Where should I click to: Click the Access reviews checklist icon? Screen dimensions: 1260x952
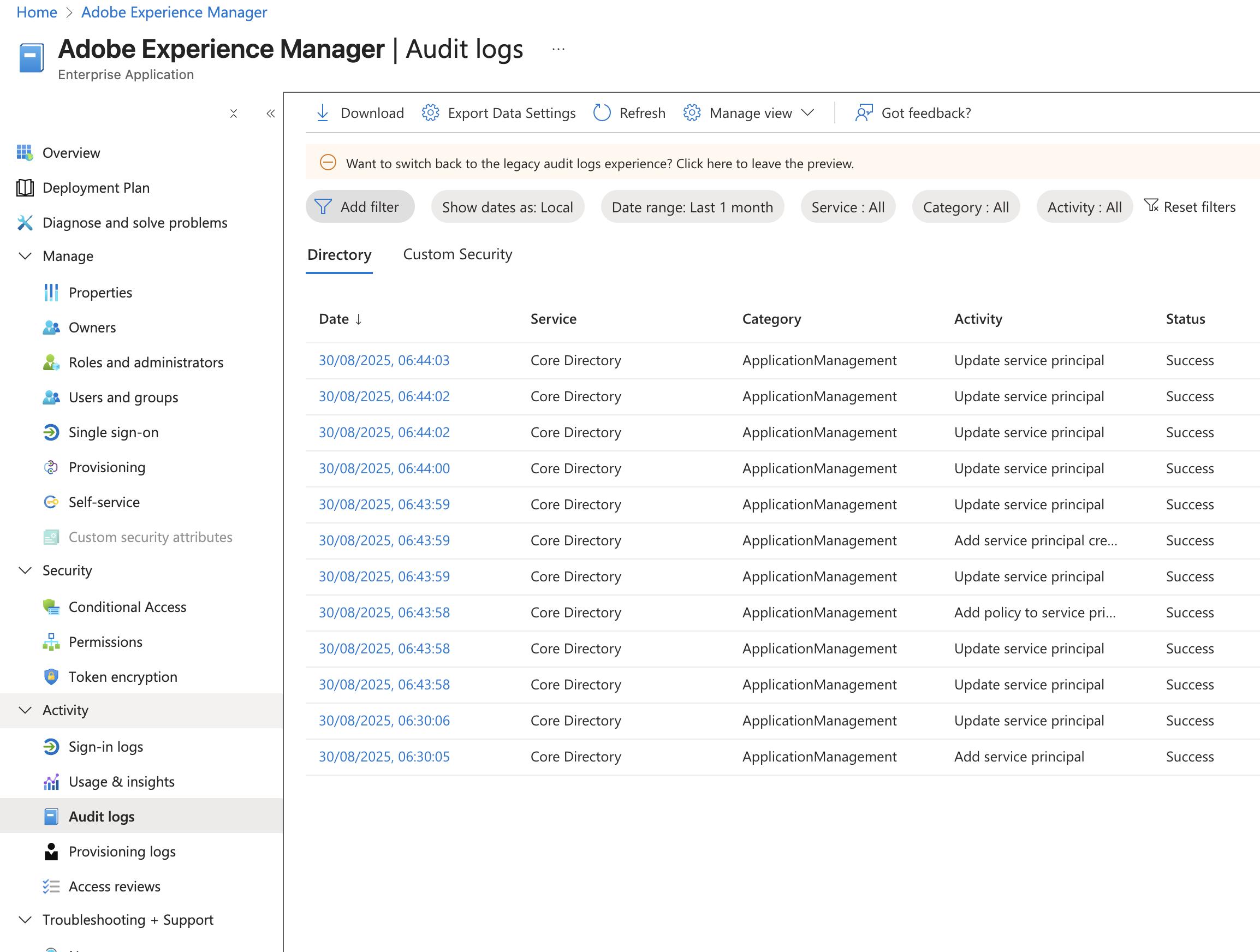pos(51,886)
